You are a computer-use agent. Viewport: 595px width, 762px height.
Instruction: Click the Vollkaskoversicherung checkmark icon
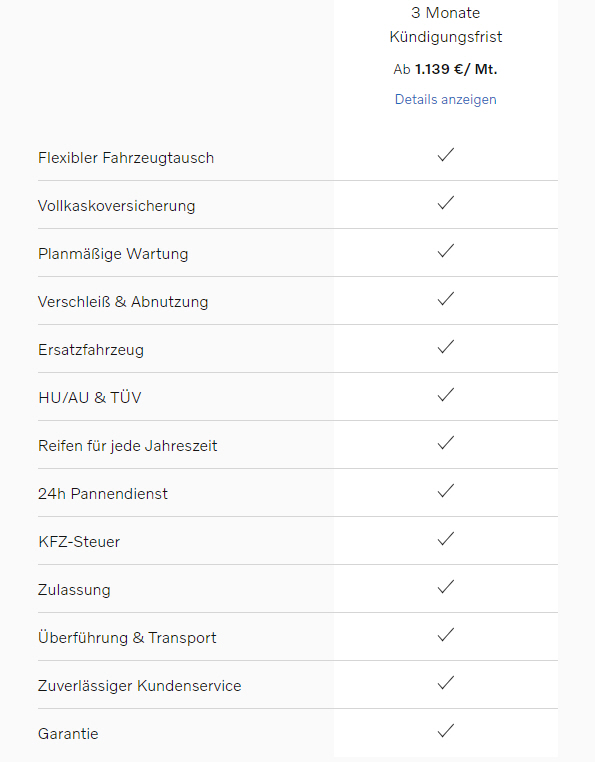coord(446,203)
